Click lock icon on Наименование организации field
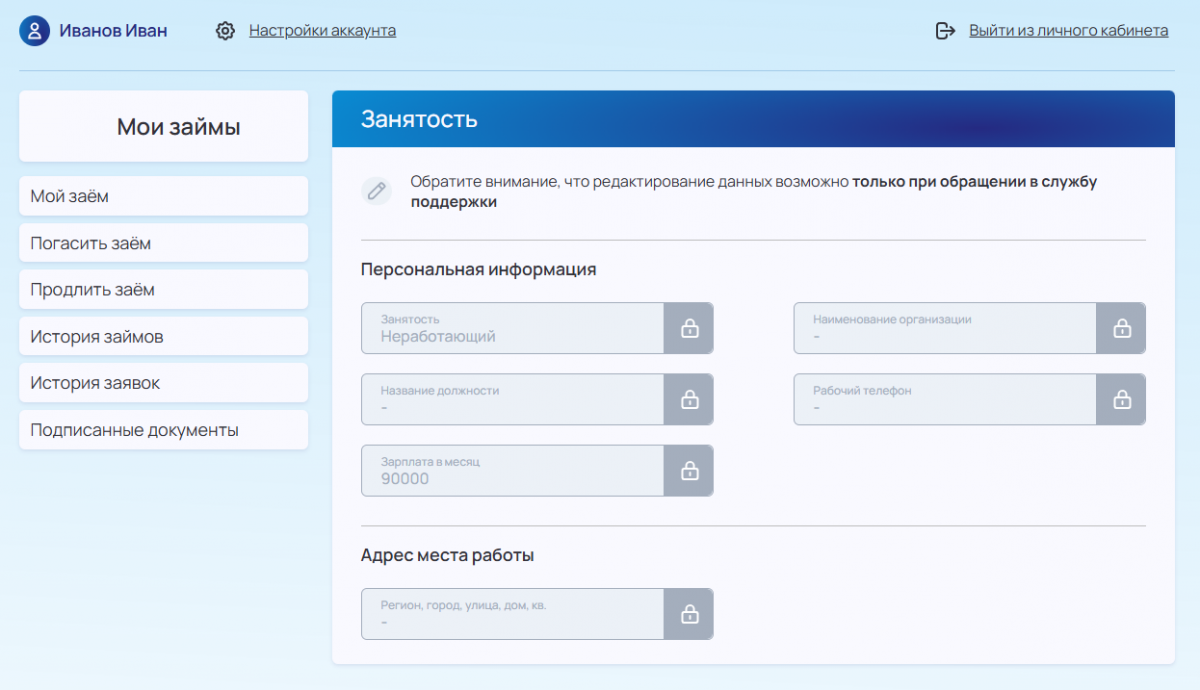 [x=1121, y=328]
